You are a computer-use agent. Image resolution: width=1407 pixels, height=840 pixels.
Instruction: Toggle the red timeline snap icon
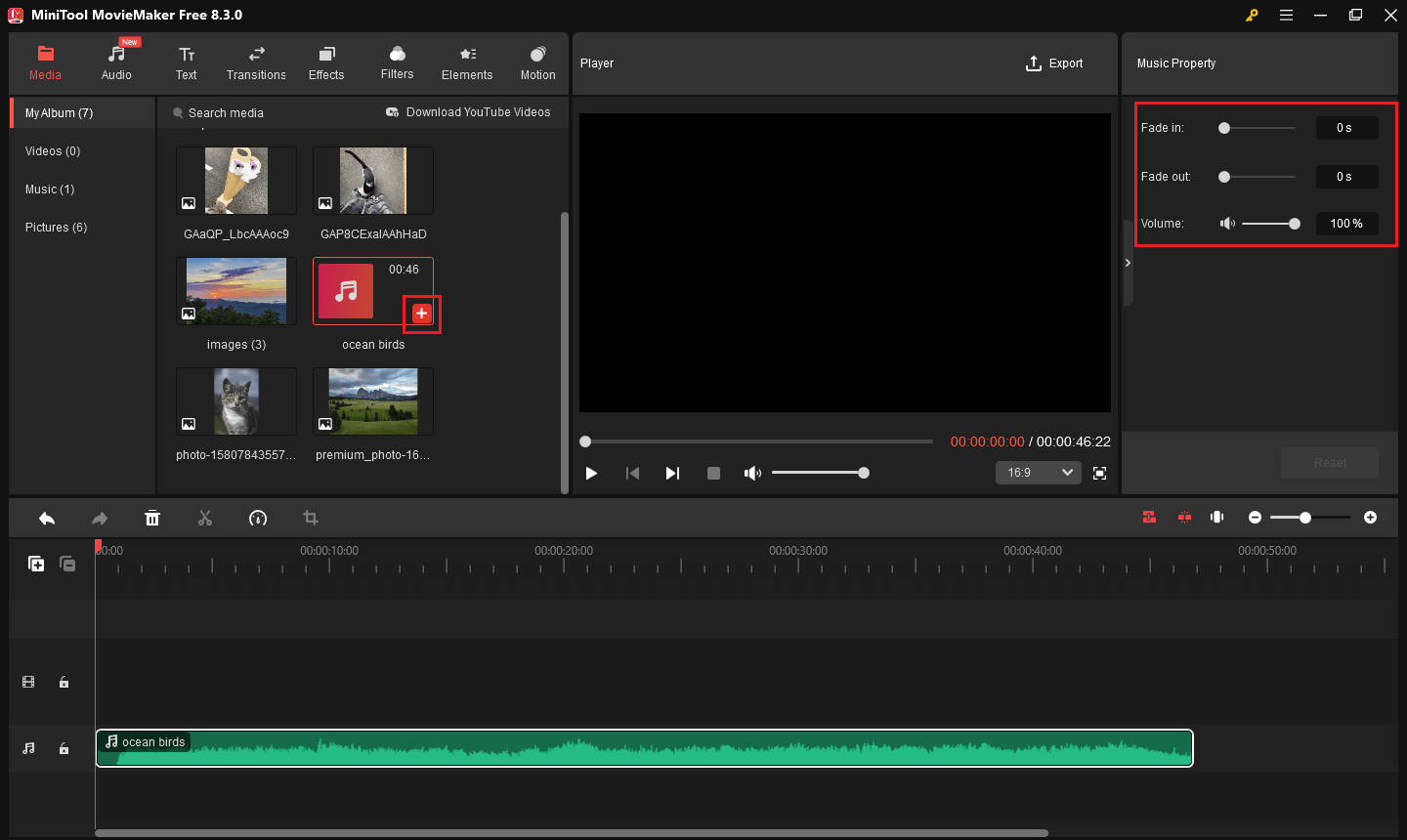tap(1149, 517)
